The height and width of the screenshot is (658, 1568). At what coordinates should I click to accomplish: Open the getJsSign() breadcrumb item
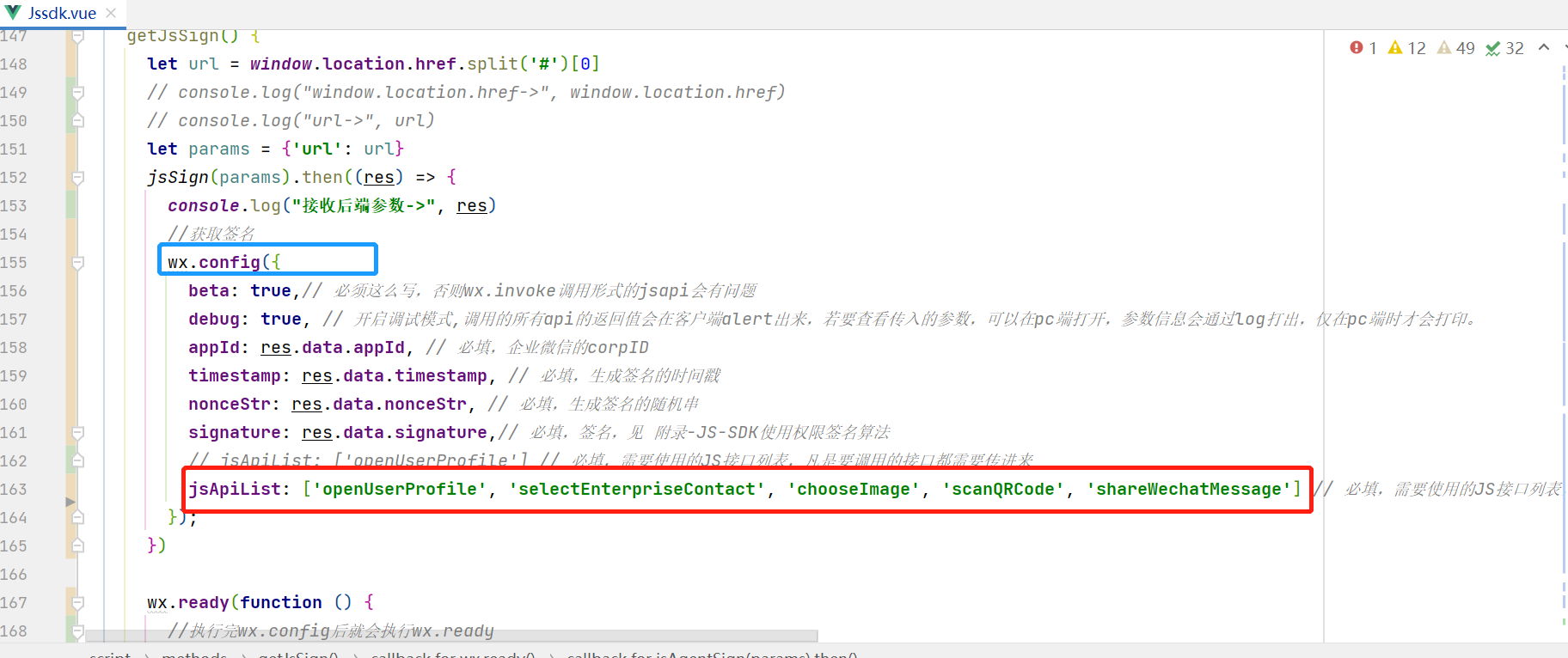pyautogui.click(x=298, y=654)
